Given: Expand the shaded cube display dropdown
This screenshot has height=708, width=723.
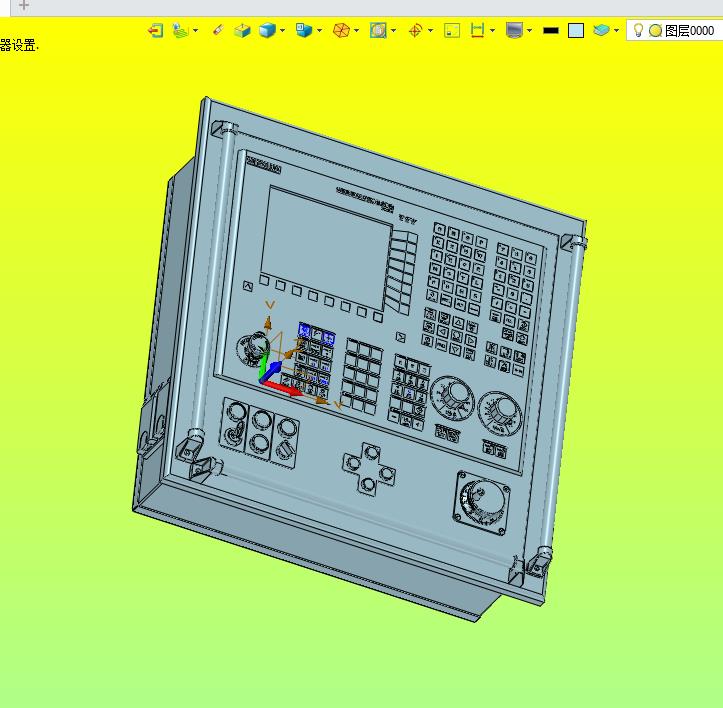Looking at the screenshot, I should pyautogui.click(x=282, y=31).
